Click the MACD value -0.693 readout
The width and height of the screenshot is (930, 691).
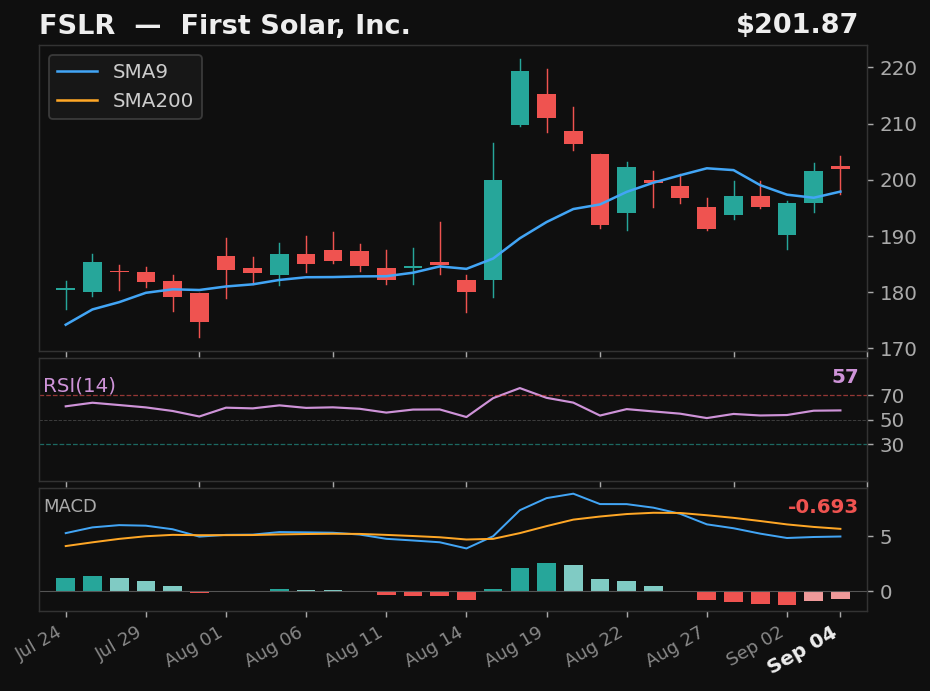[x=823, y=507]
